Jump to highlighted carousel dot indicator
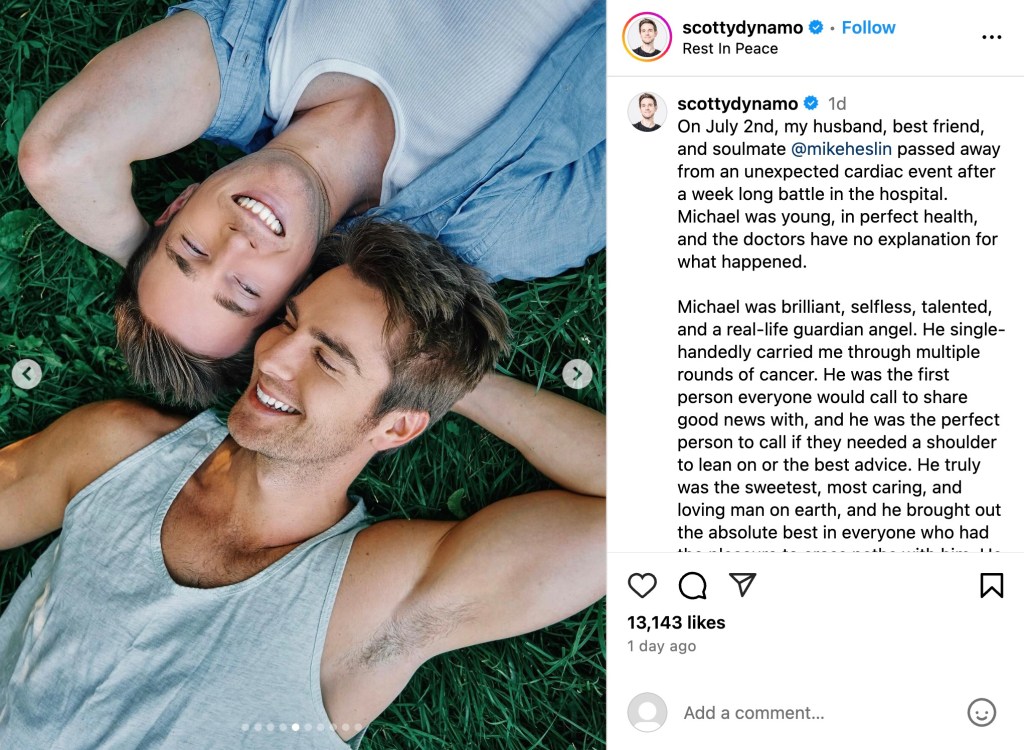Screen dimensions: 1024x750 (x=295, y=726)
